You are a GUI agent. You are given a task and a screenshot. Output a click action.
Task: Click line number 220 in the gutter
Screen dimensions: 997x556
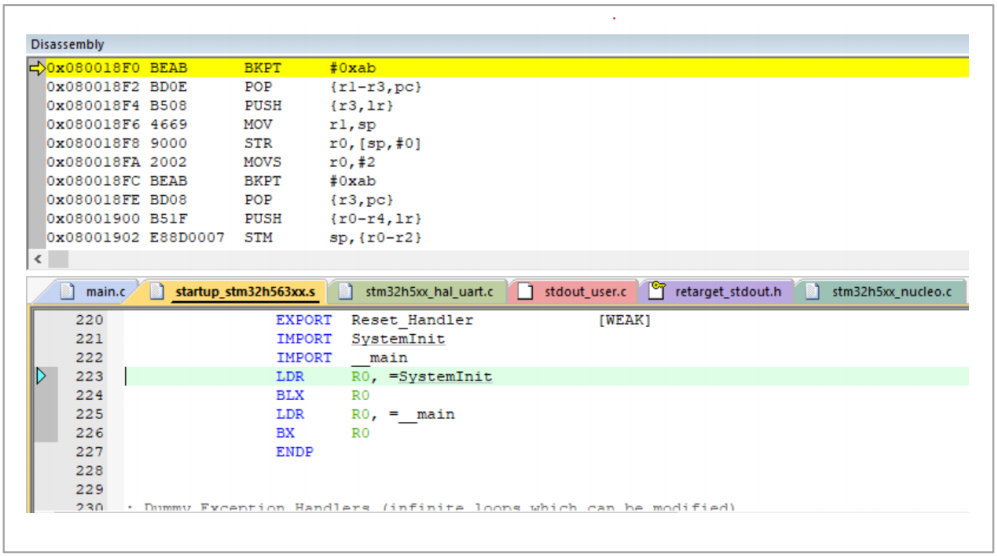[x=89, y=320]
